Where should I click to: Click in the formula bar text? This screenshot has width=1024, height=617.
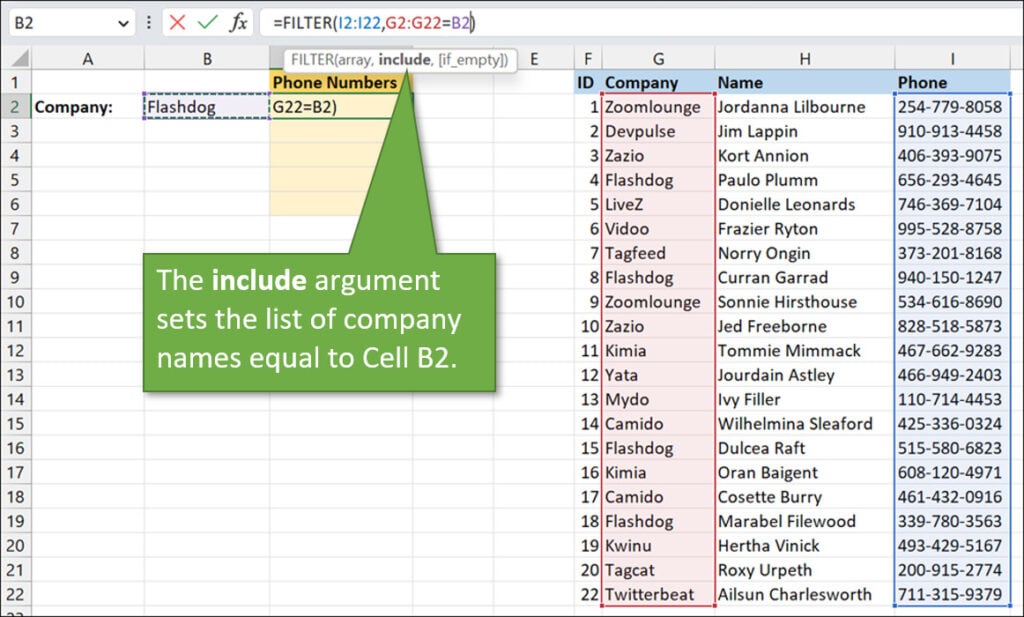tap(600, 22)
